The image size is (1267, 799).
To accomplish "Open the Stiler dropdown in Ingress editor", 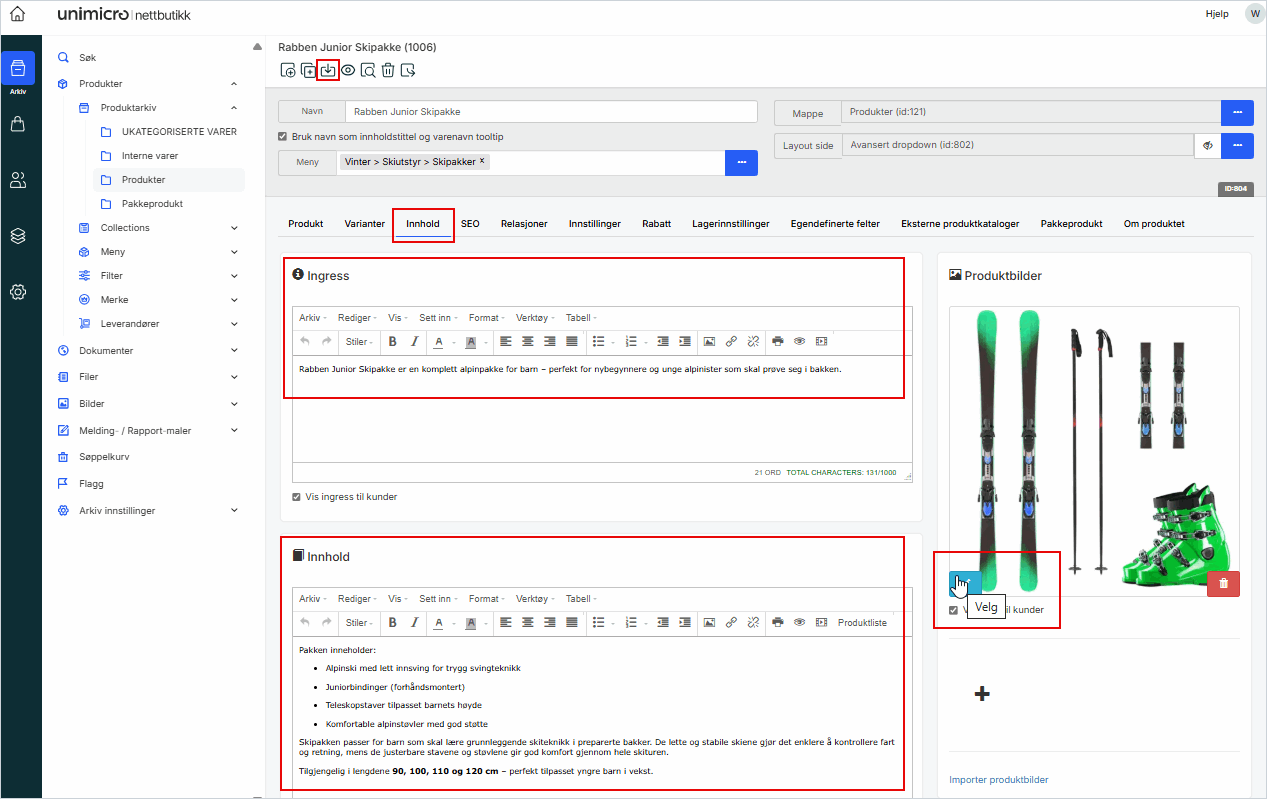I will (x=359, y=342).
